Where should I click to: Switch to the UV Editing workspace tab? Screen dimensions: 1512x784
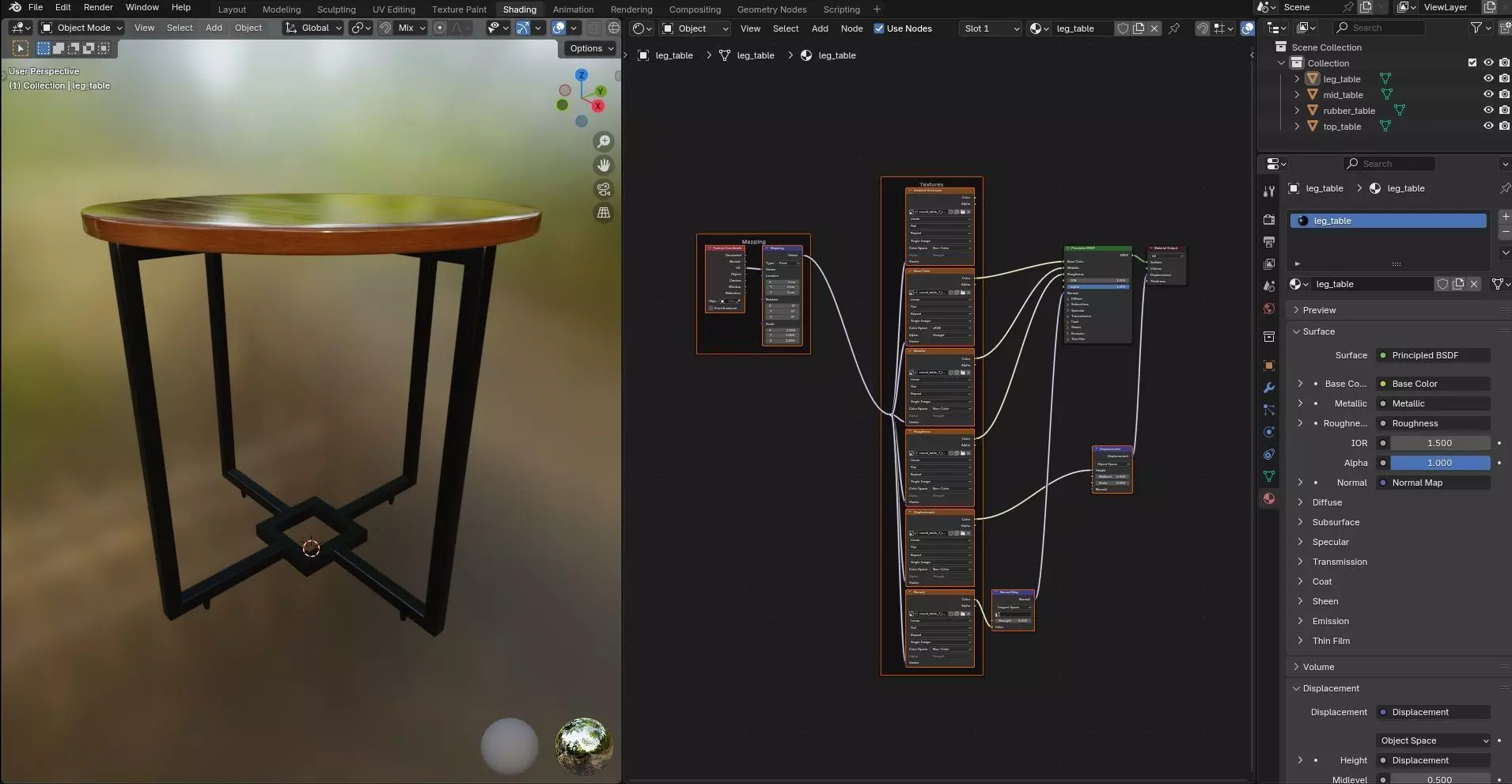point(394,9)
